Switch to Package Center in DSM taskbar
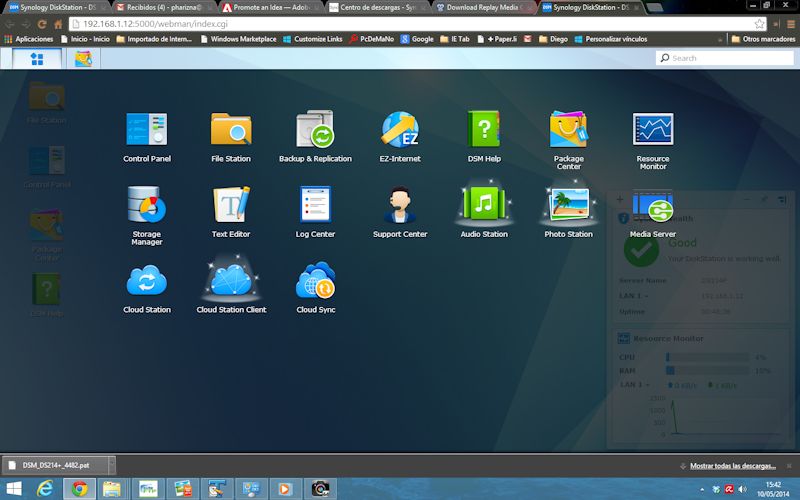Image resolution: width=800 pixels, height=500 pixels. (x=83, y=59)
